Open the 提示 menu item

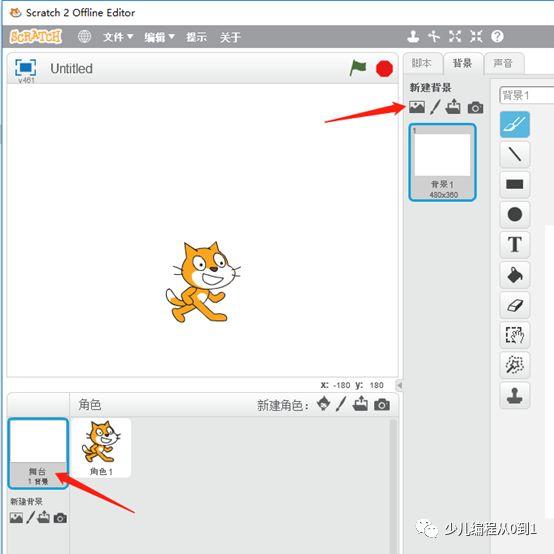(x=196, y=37)
